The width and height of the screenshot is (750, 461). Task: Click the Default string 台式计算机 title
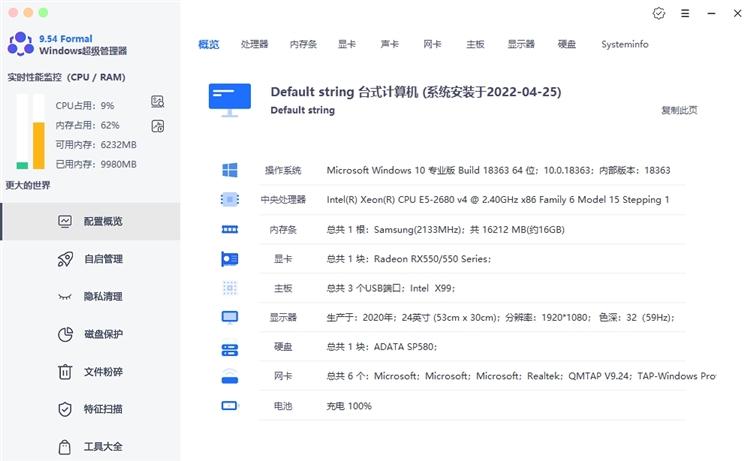coord(416,92)
